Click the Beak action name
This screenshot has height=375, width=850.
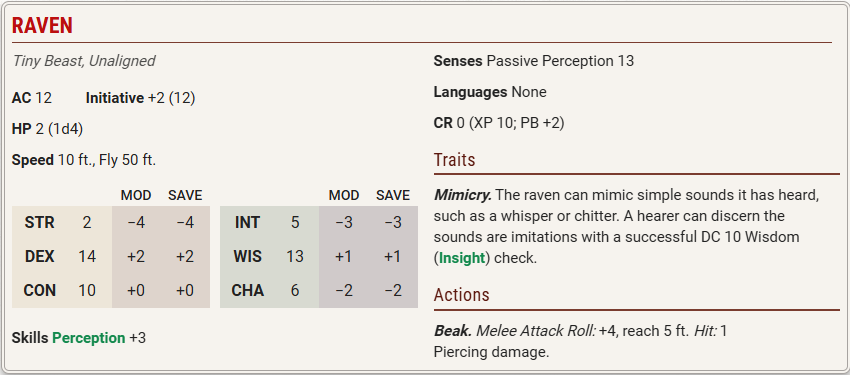[453, 330]
